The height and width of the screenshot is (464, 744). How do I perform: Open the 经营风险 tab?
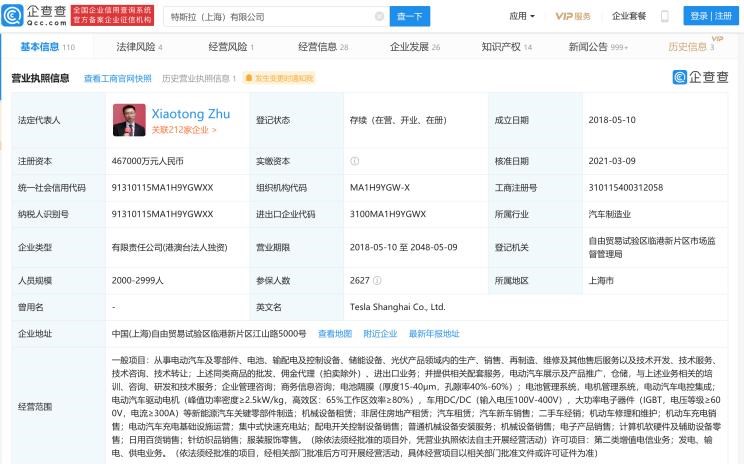[231, 46]
